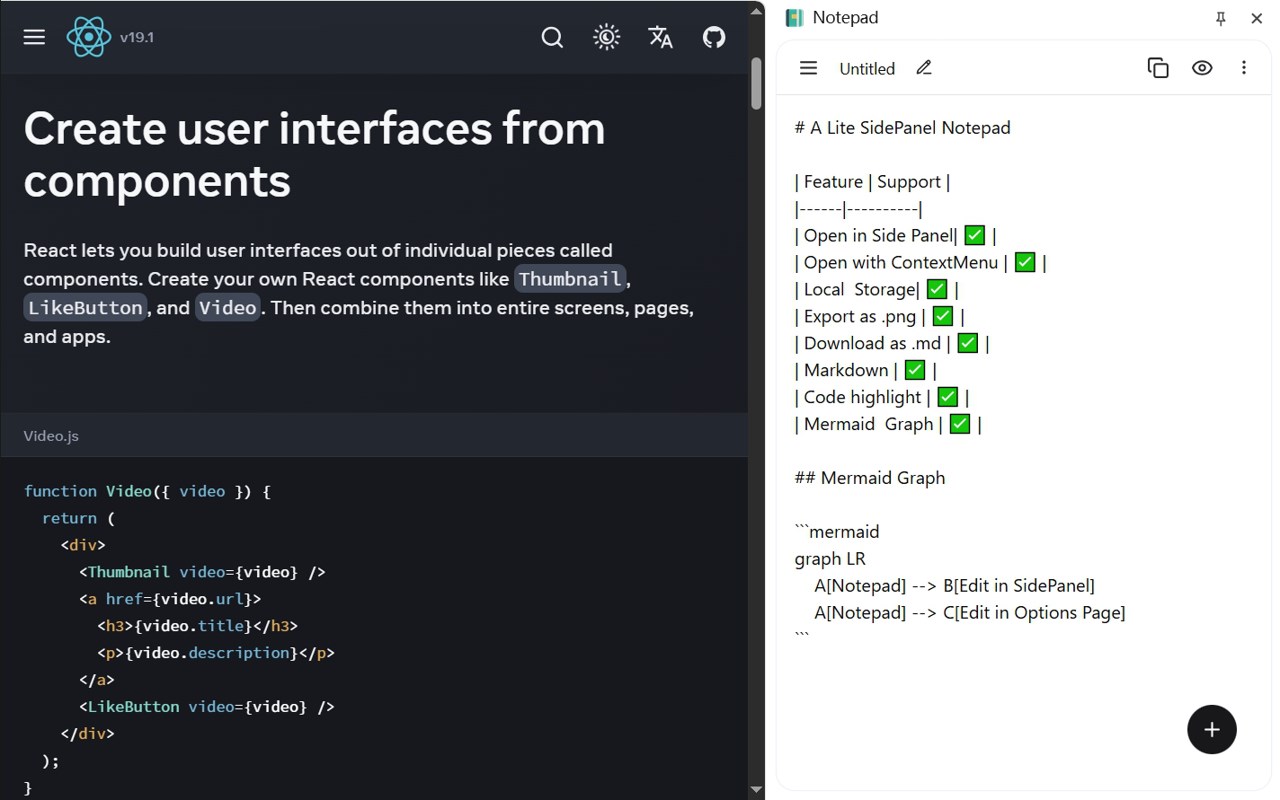This screenshot has width=1280, height=800.
Task: Open the translations language icon
Action: (660, 37)
